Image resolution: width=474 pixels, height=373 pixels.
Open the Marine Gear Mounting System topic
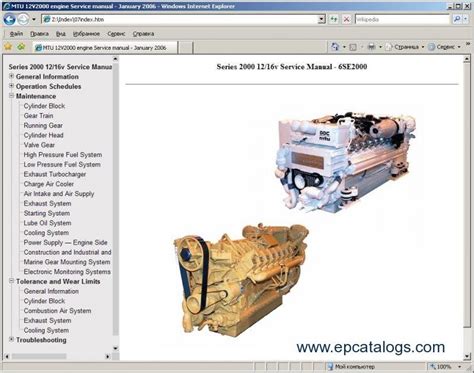67,262
